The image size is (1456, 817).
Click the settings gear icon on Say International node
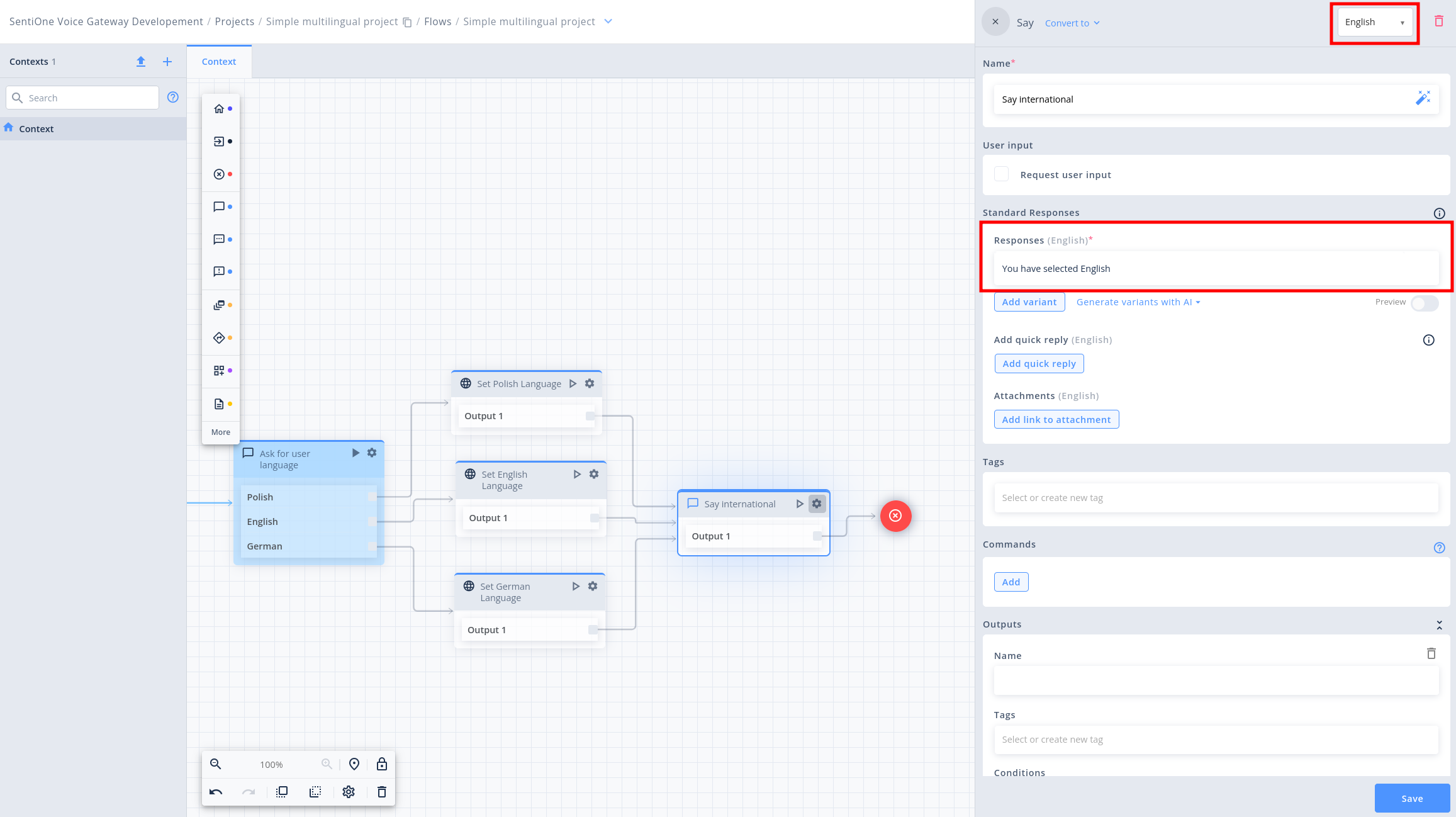click(817, 503)
